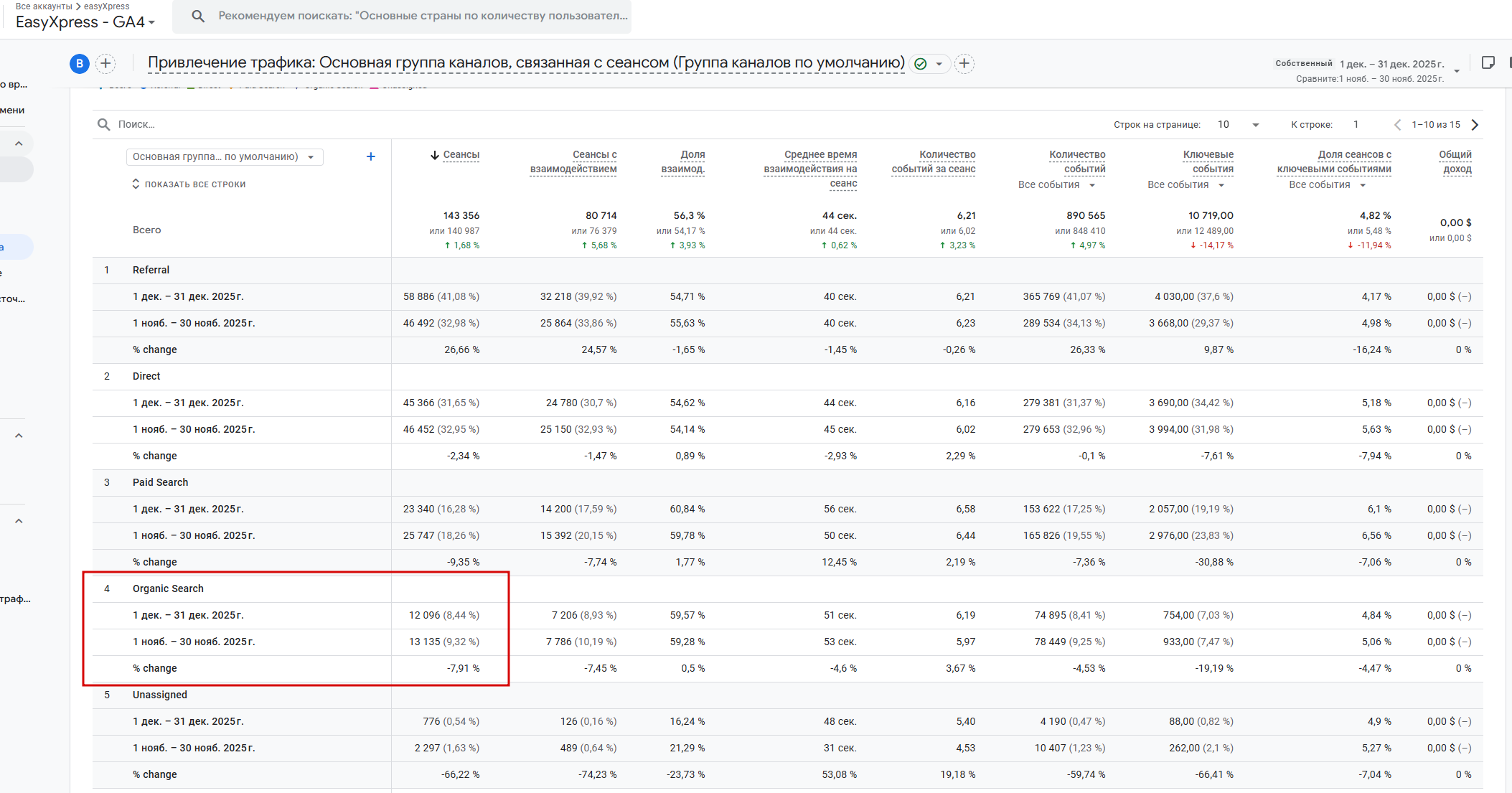Expand the EasyXpress - GA4 property selector
The height and width of the screenshot is (793, 1512).
(85, 22)
